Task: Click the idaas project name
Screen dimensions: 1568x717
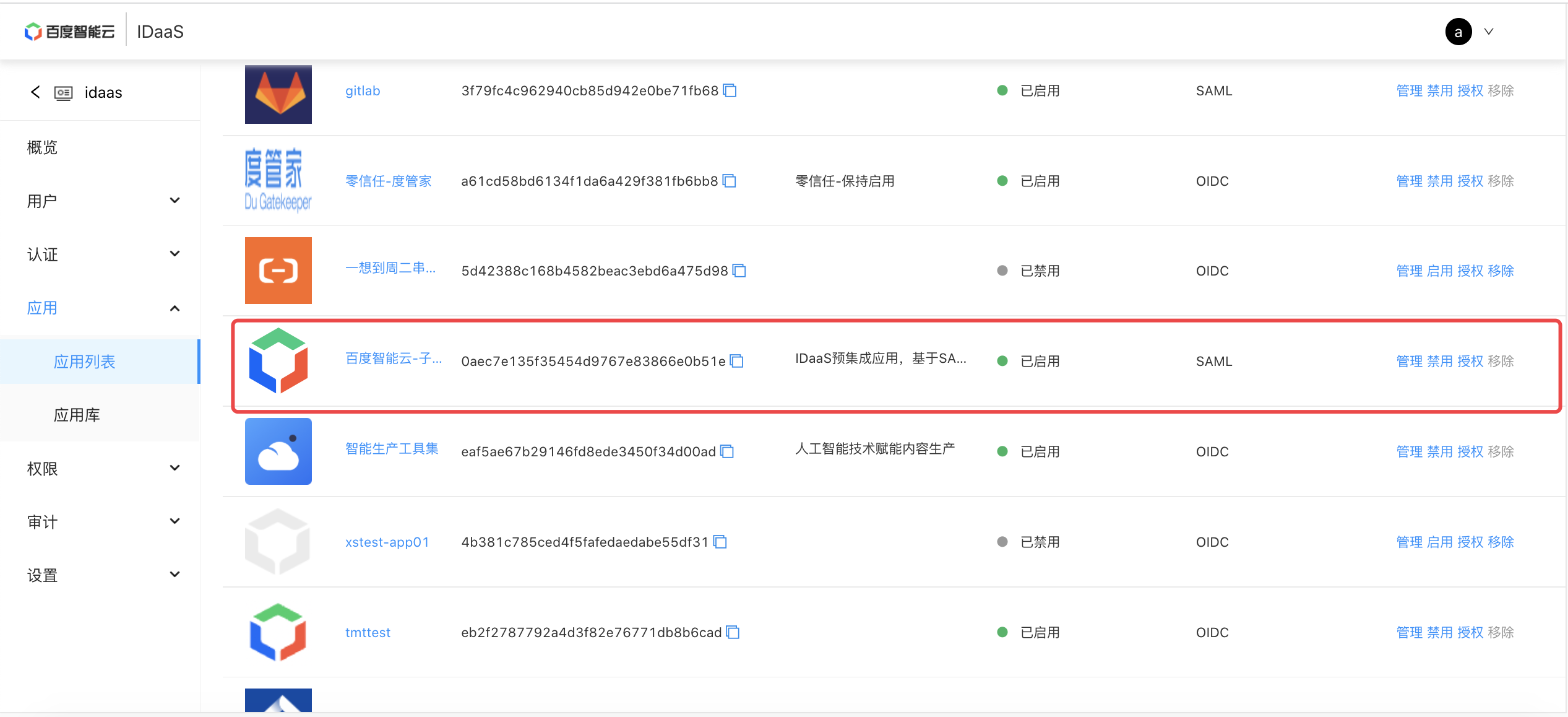Action: point(103,93)
